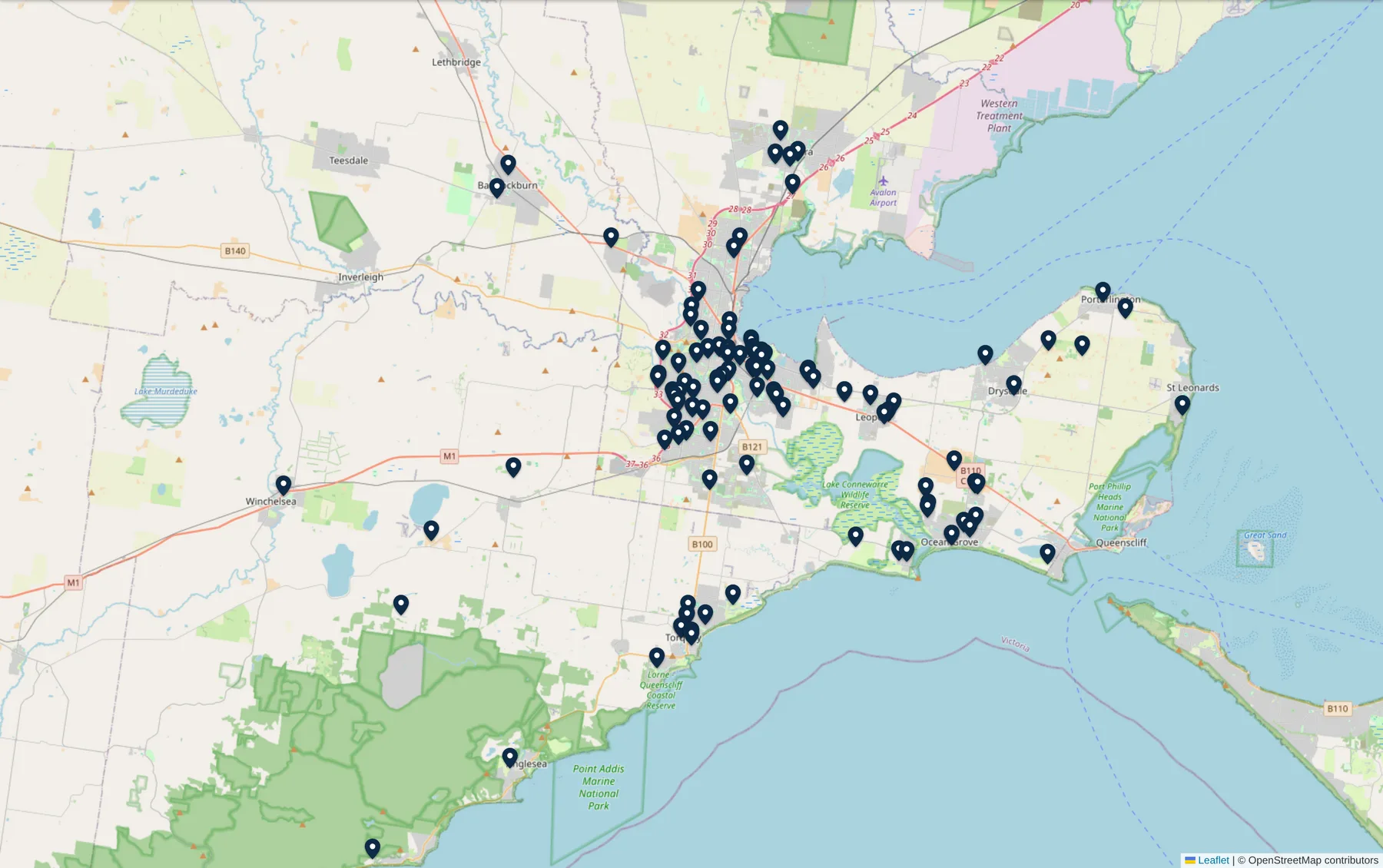The height and width of the screenshot is (868, 1383).
Task: Select the pin on Drysdale label
Action: pos(1013,385)
